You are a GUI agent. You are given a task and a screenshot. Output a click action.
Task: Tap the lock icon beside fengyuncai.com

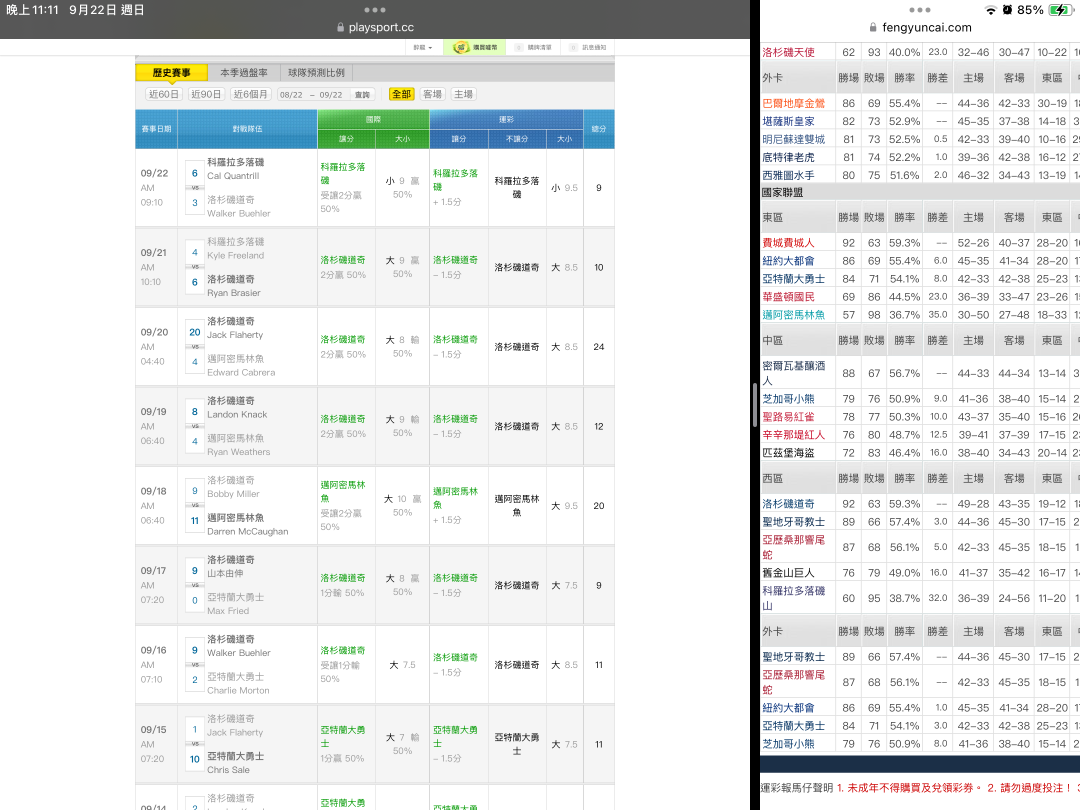873,28
